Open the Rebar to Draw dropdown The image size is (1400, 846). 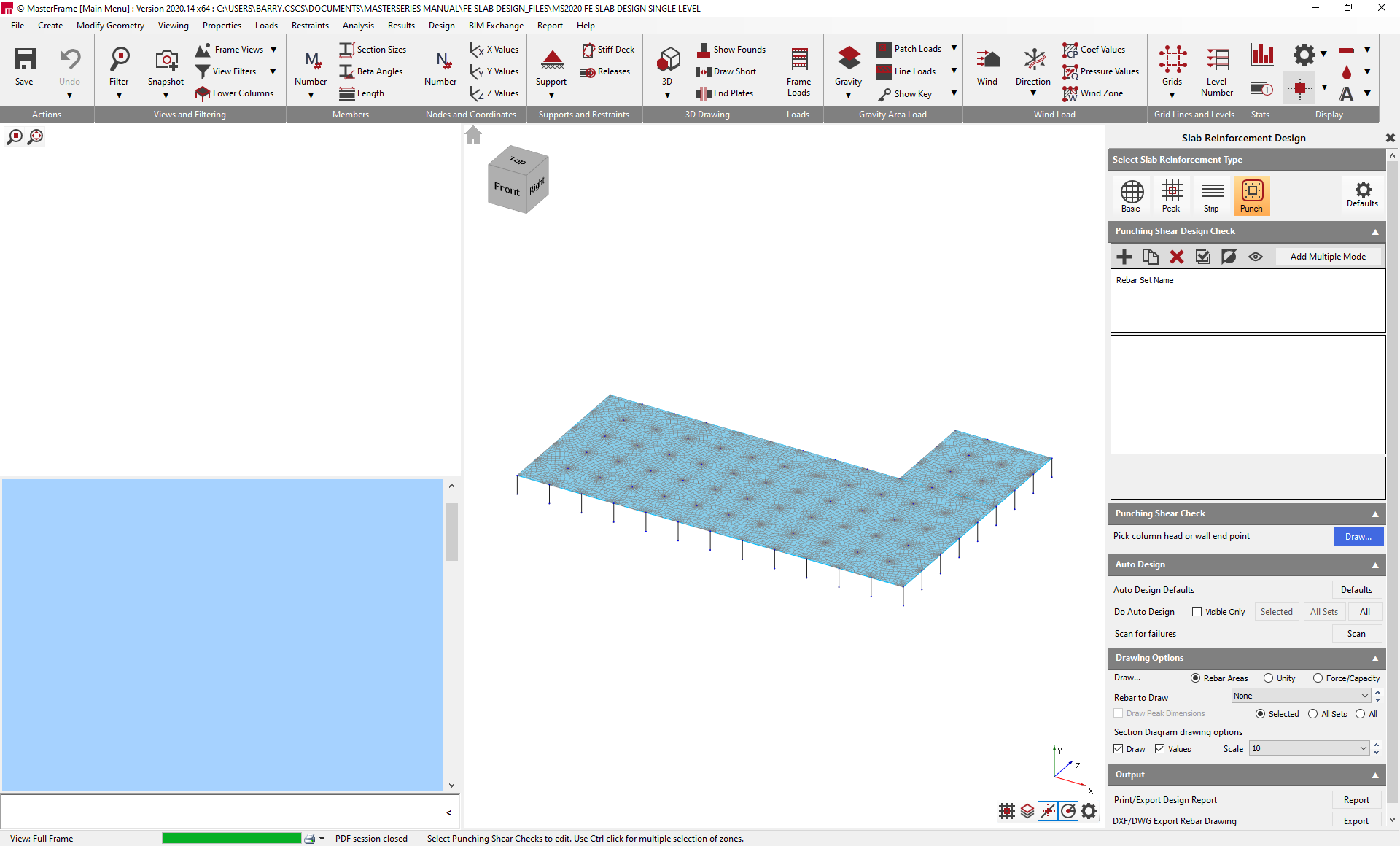point(1302,696)
